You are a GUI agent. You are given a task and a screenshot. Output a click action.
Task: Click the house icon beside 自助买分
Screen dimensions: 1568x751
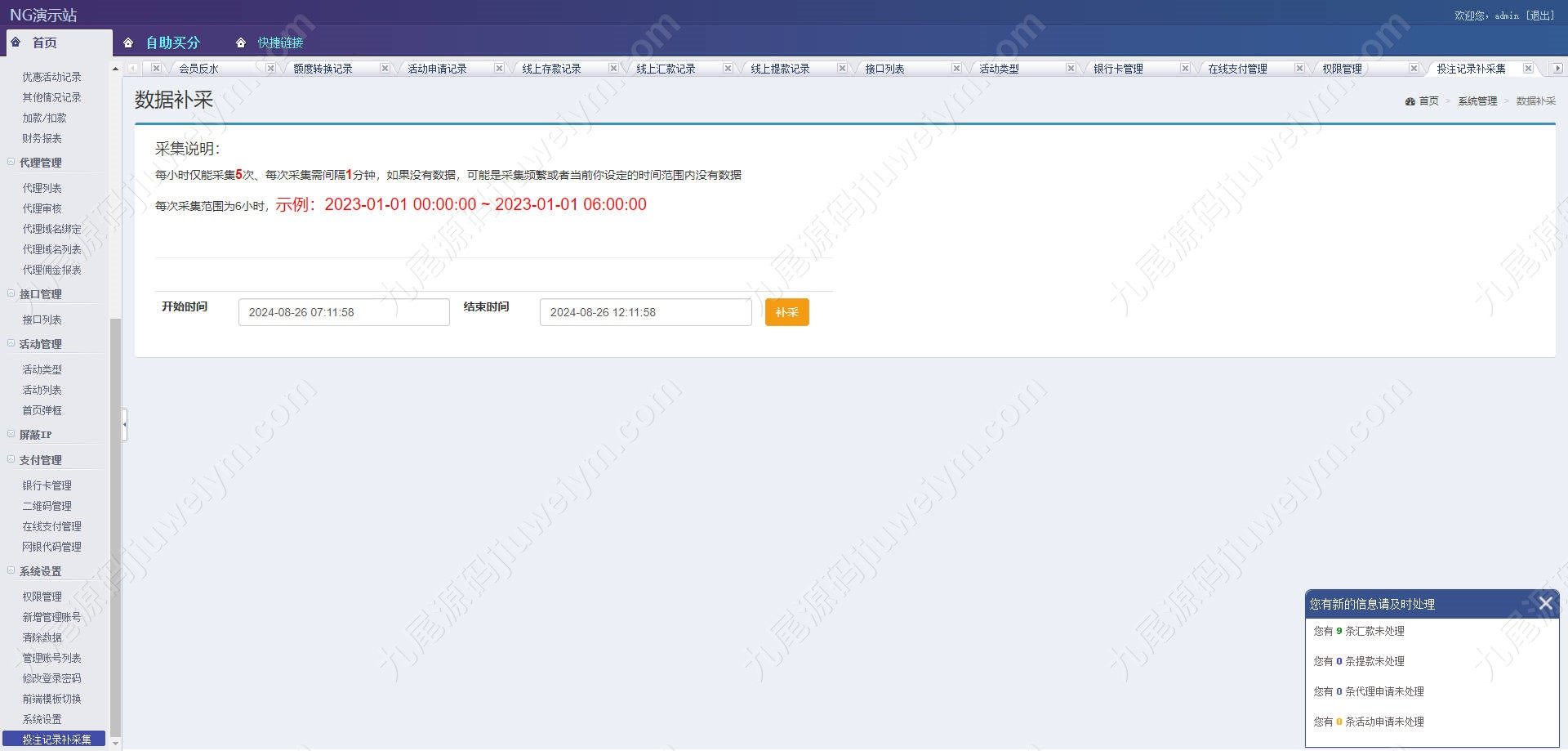click(128, 42)
